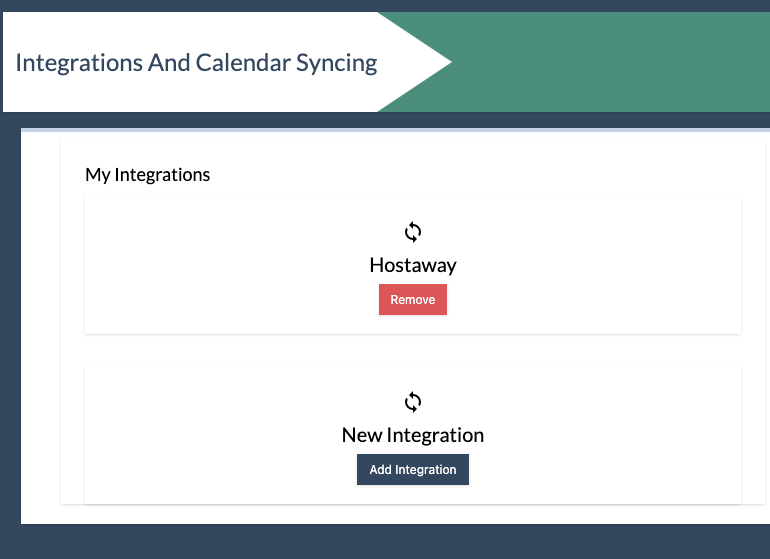Click the My Integrations heading

[x=147, y=175]
